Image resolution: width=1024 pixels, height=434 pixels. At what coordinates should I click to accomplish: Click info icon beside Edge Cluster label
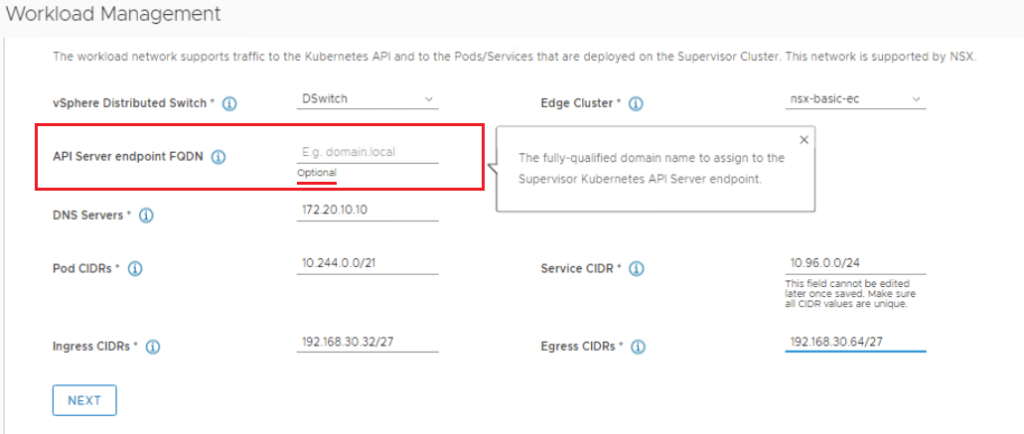click(636, 104)
